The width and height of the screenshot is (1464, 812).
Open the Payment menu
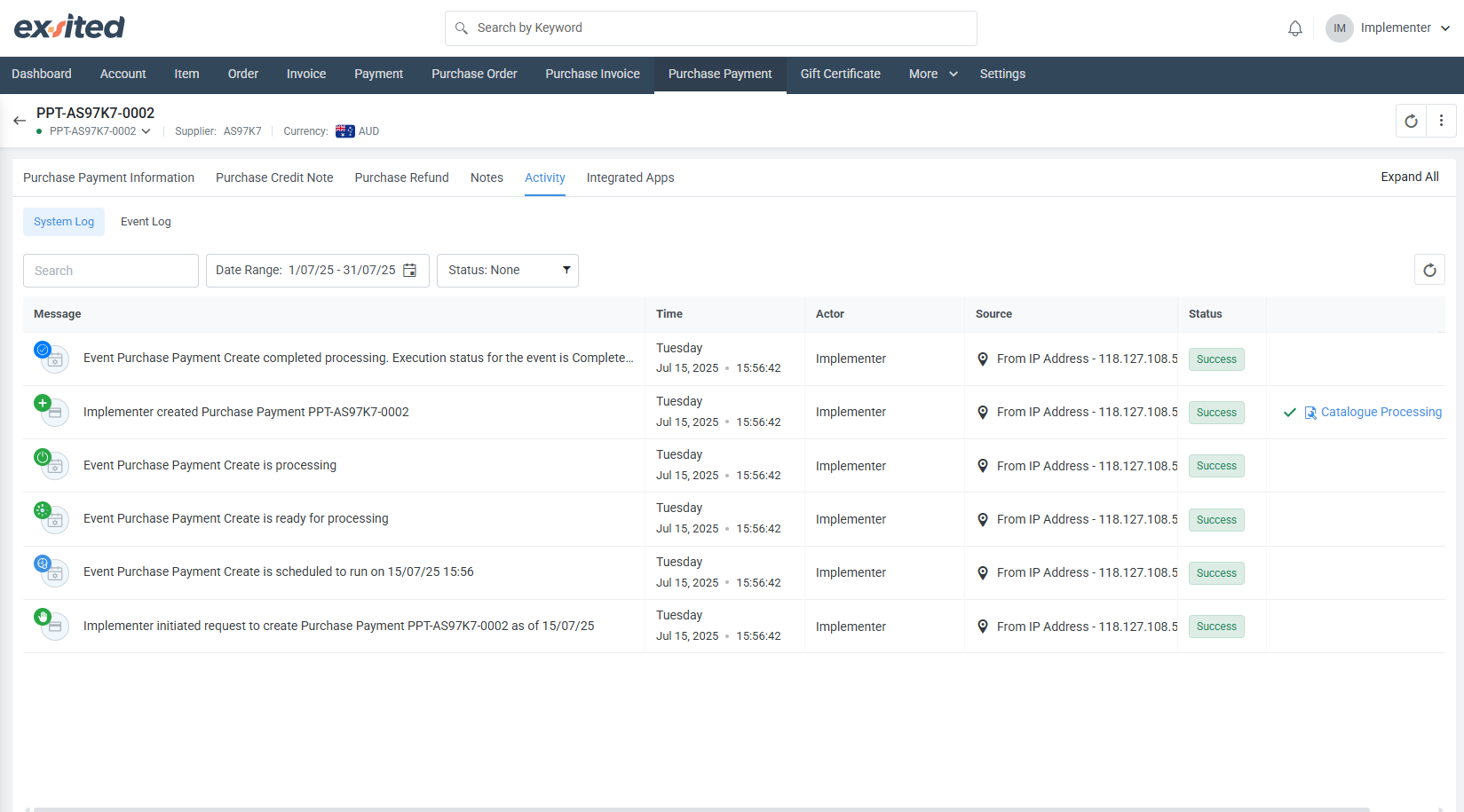(379, 75)
